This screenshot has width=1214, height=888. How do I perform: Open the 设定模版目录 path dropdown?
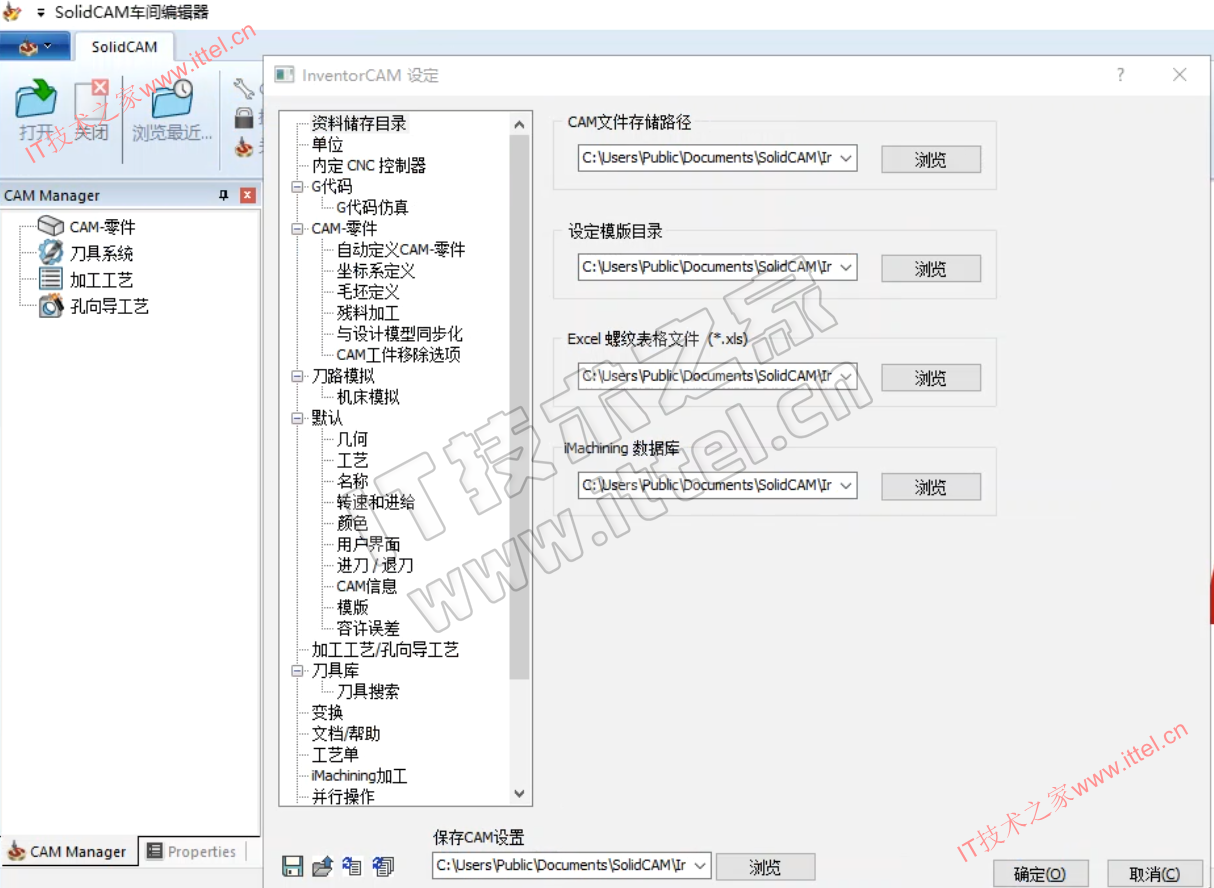coord(846,267)
